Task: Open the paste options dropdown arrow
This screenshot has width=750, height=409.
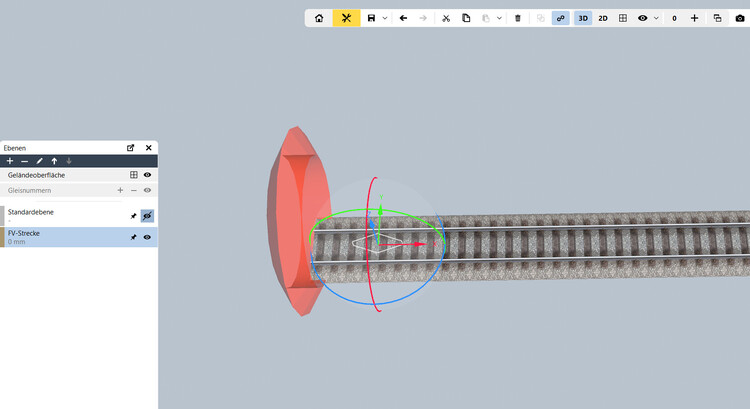Action: tap(499, 18)
